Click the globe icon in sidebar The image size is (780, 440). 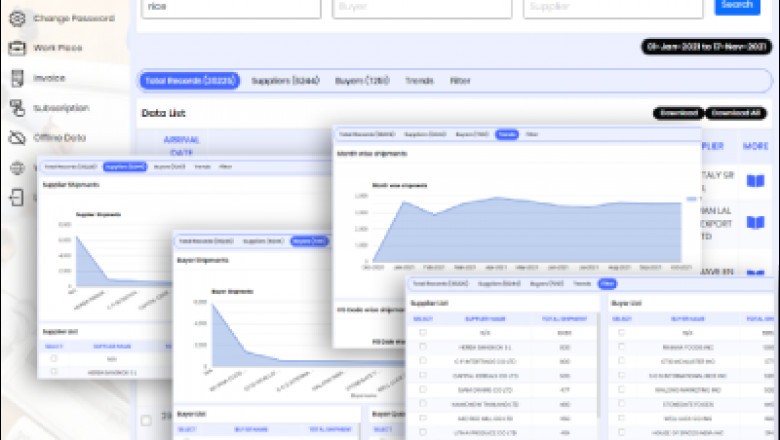pyautogui.click(x=17, y=168)
